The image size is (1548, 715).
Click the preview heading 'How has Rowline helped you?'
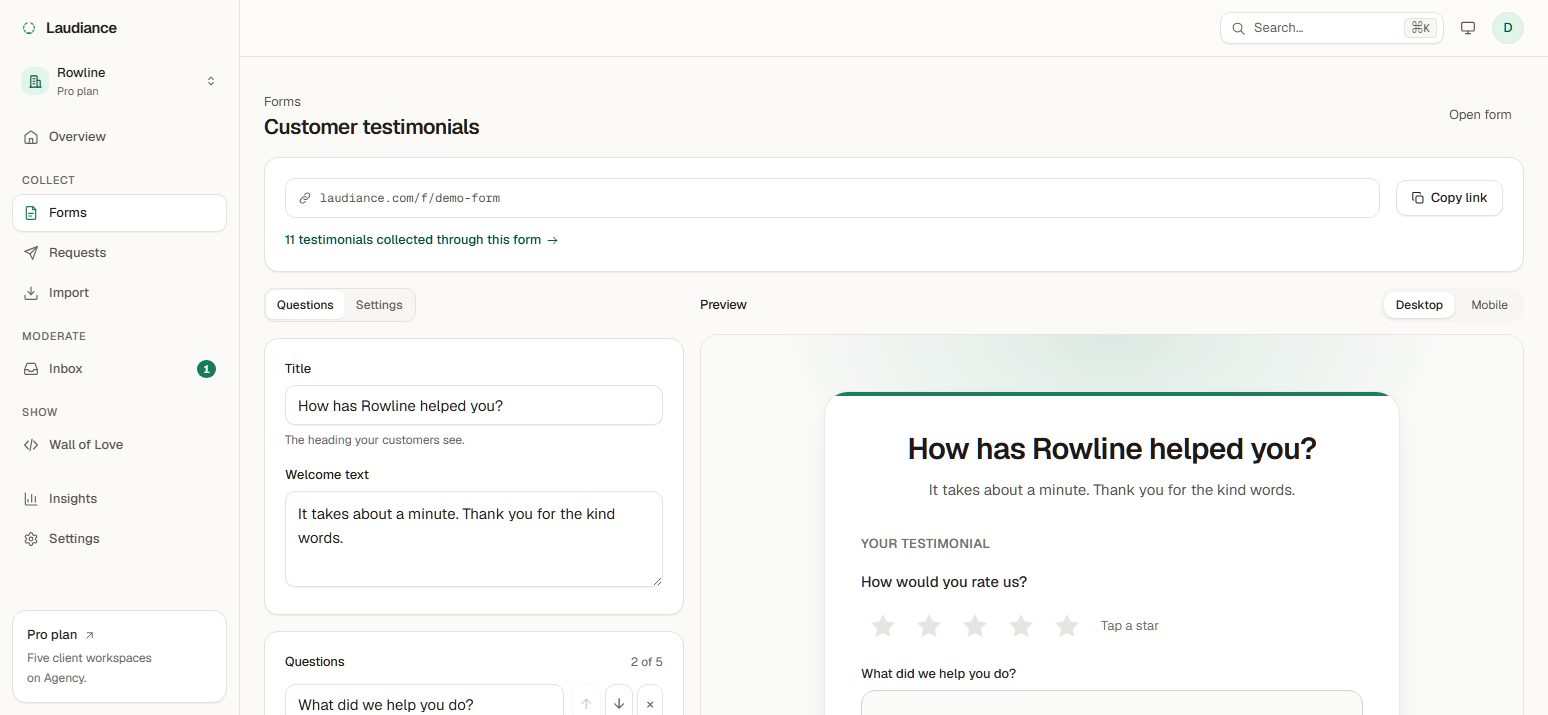(1112, 449)
